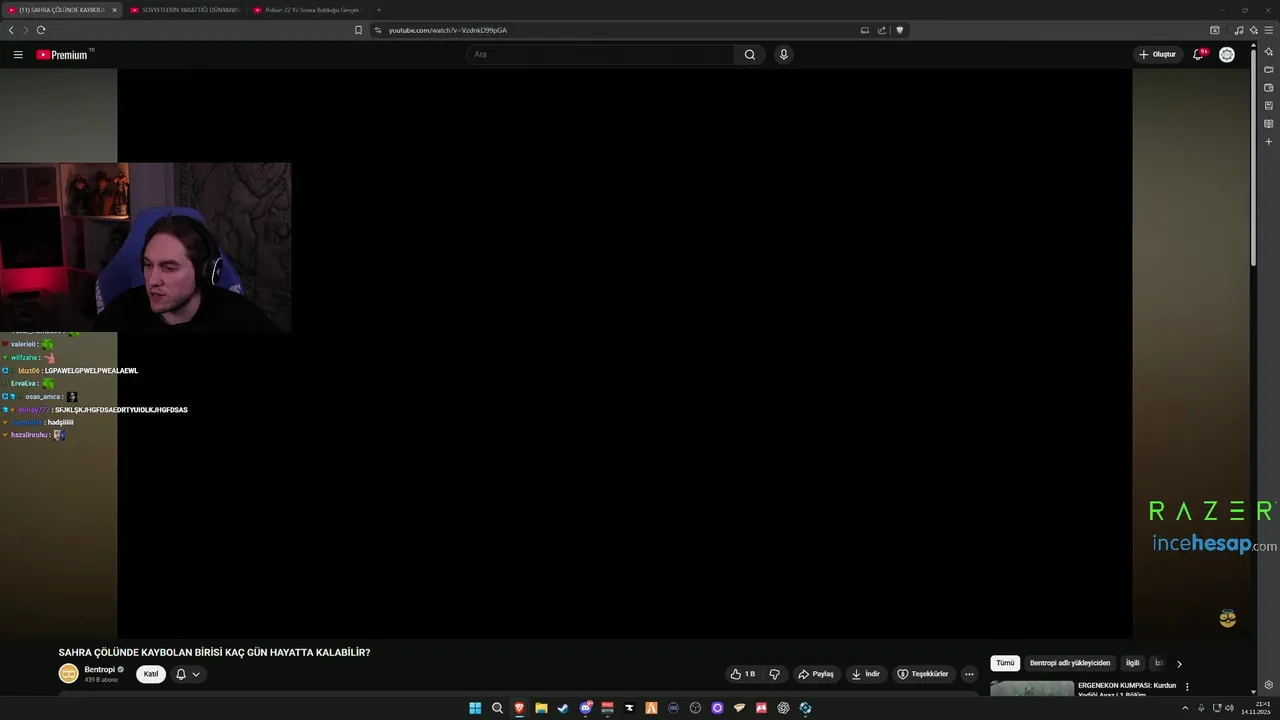Open Windows taskbar search
Image resolution: width=1280 pixels, height=720 pixels.
point(497,708)
